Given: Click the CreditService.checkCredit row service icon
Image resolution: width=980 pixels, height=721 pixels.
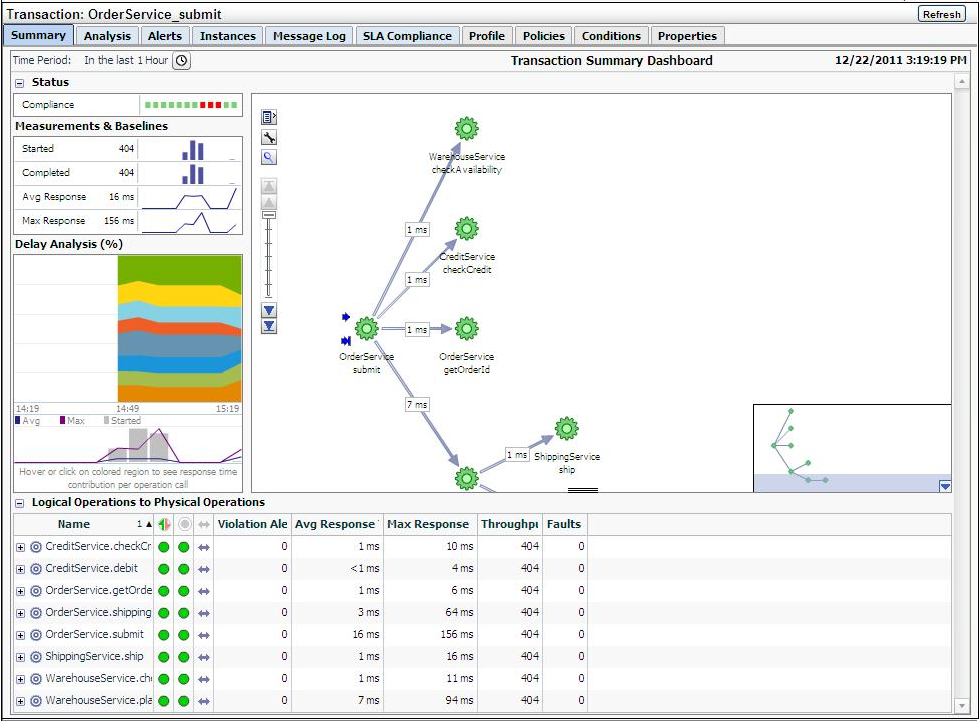Looking at the screenshot, I should pyautogui.click(x=36, y=547).
